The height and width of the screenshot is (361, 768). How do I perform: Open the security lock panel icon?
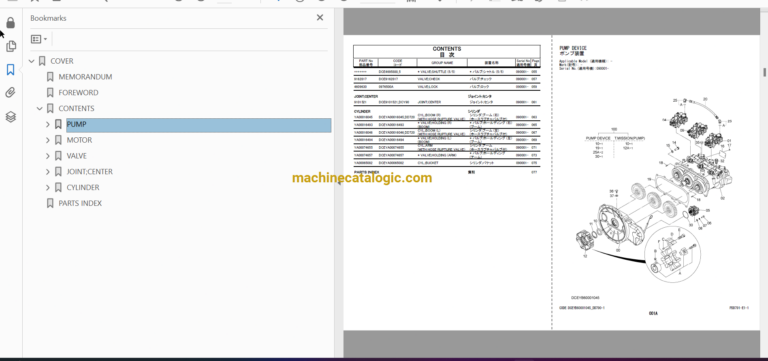tap(11, 23)
